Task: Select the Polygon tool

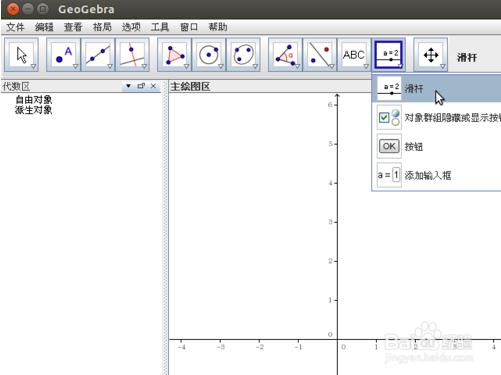Action: (x=174, y=54)
